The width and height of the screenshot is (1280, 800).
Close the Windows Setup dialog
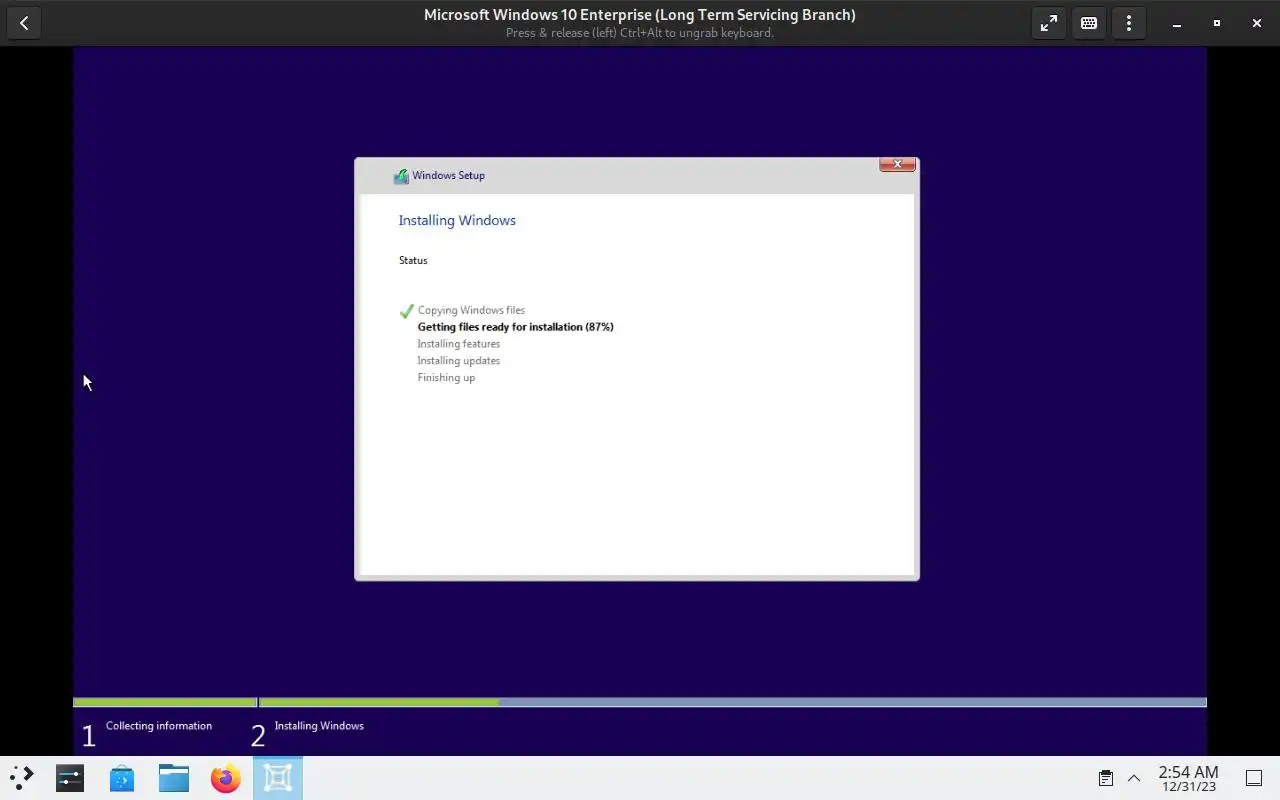pos(897,165)
